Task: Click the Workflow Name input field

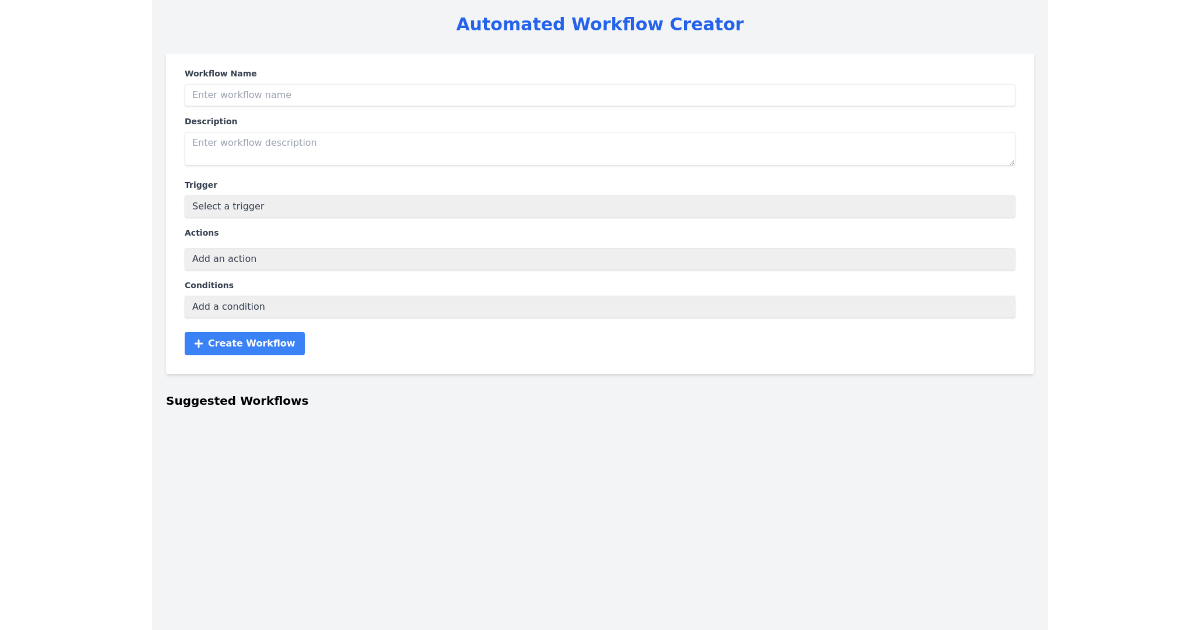Action: pos(600,94)
